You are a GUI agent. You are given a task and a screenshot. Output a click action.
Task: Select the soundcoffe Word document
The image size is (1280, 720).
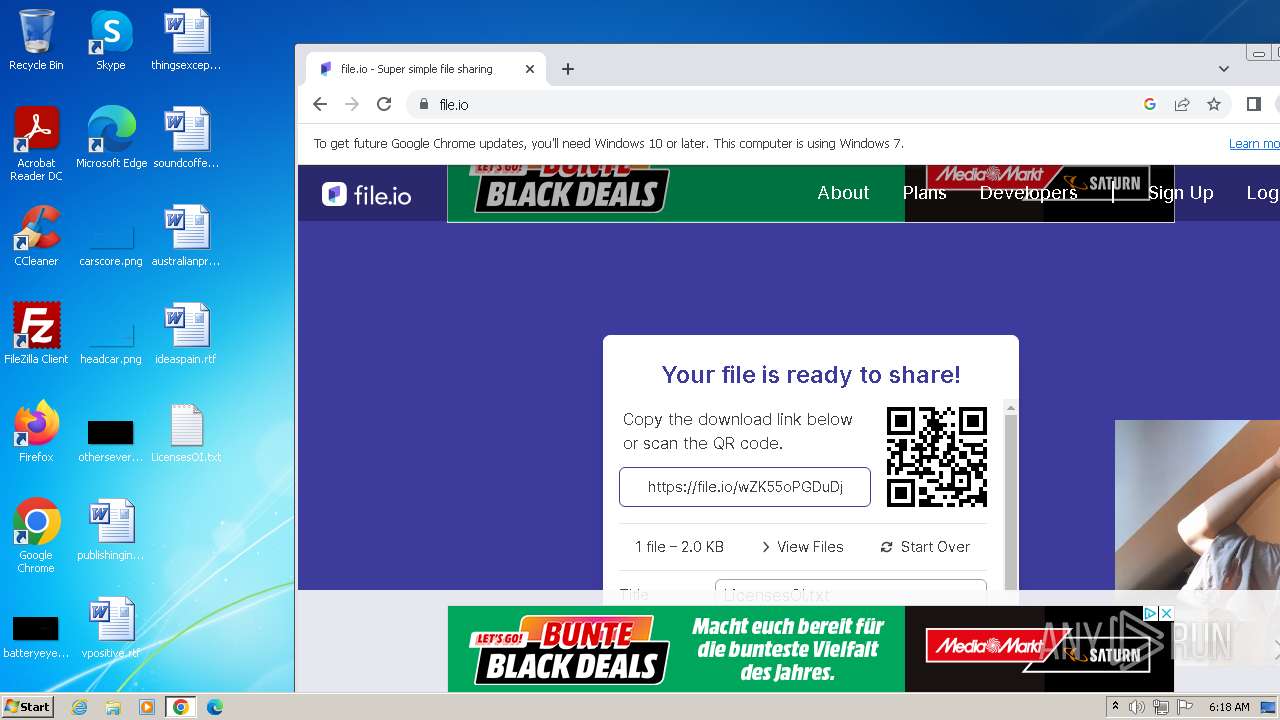(x=186, y=138)
